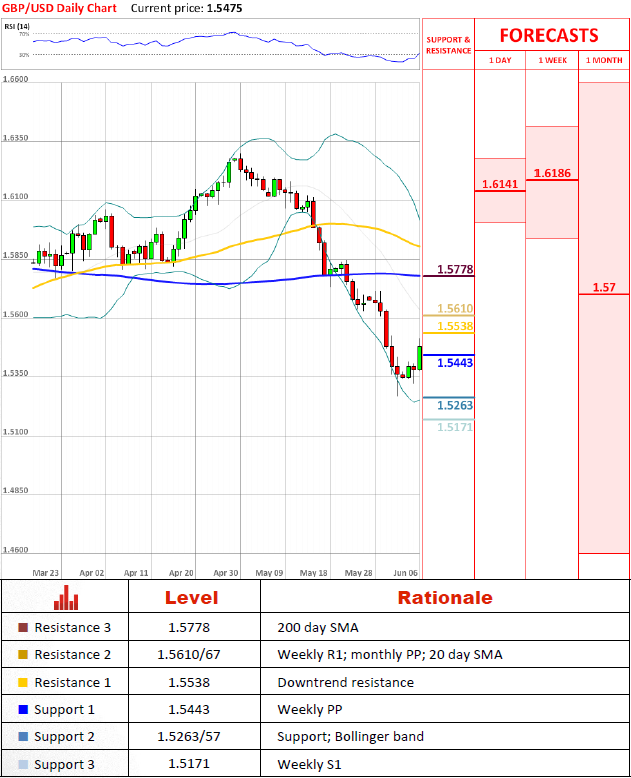The height and width of the screenshot is (778, 631).
Task: Click the 1.5850 price axis label
Action: tap(15, 256)
